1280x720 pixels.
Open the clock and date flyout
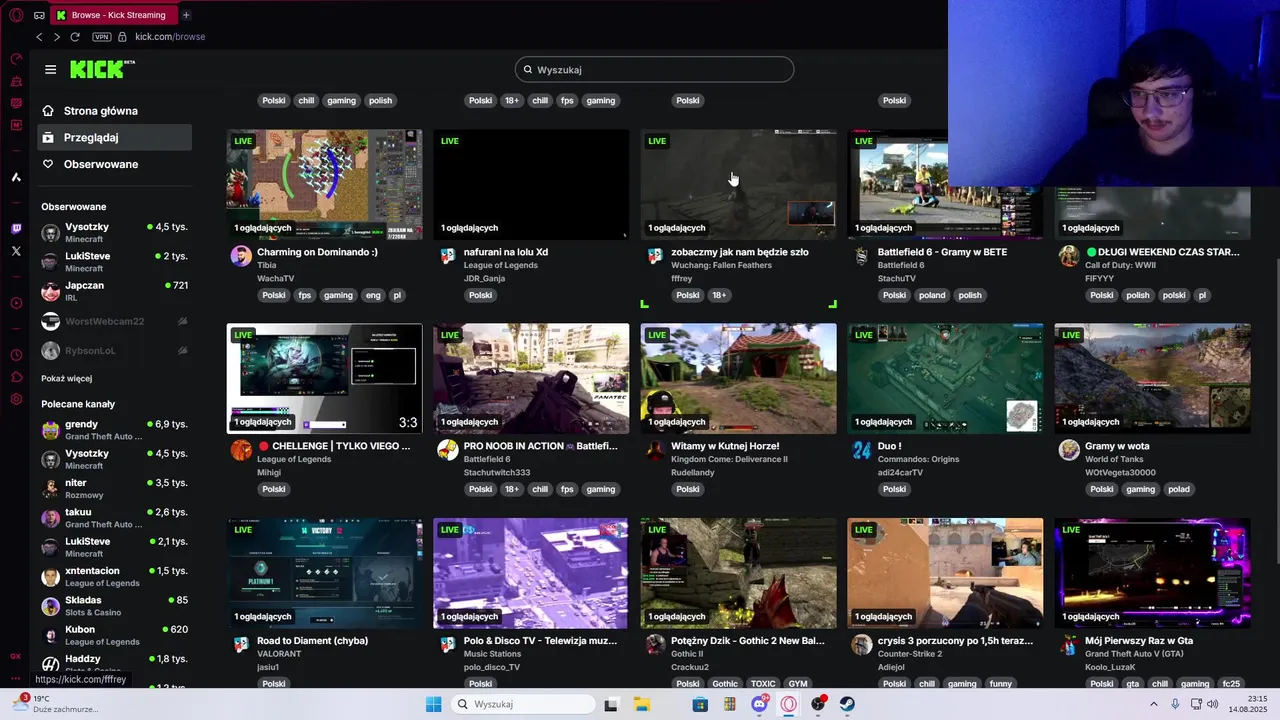click(1250, 704)
